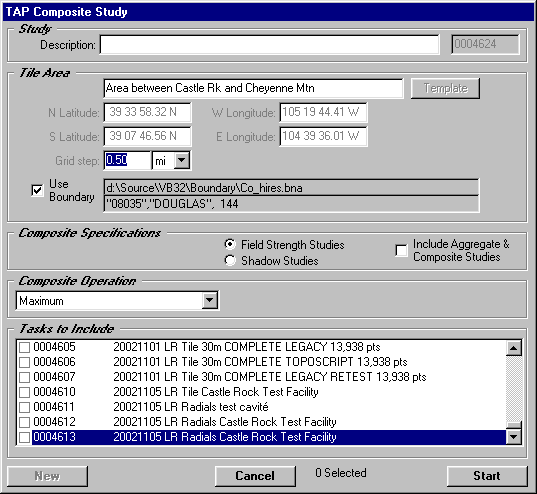Open the Grid step units dropdown
This screenshot has width=537, height=494.
tap(182, 160)
